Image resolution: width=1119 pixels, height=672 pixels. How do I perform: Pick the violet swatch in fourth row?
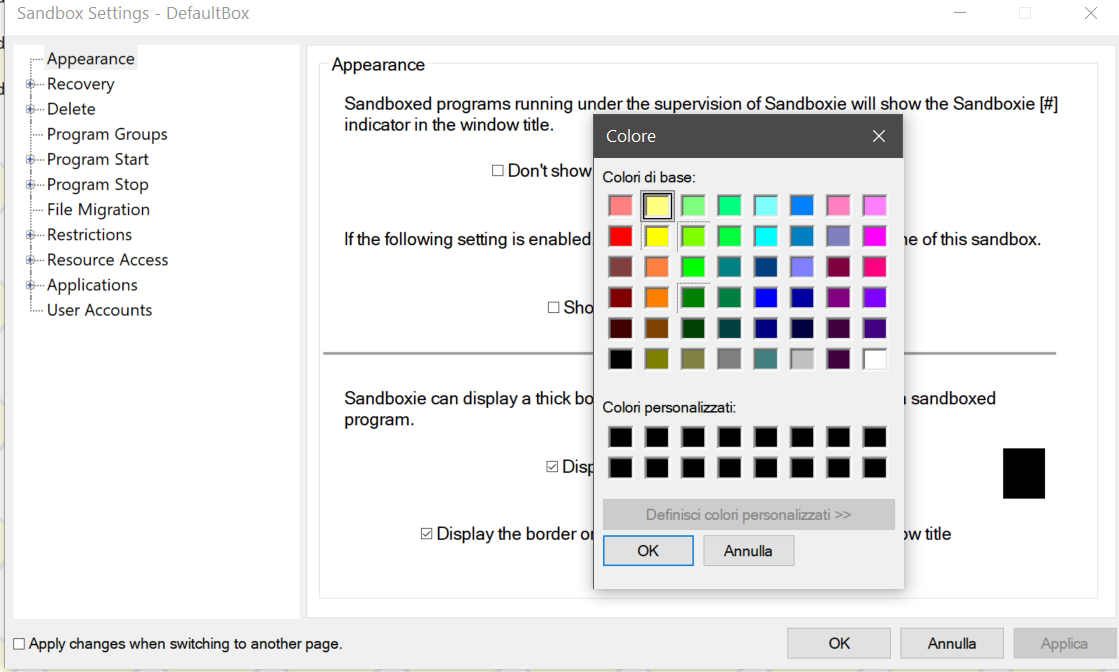[x=874, y=297]
